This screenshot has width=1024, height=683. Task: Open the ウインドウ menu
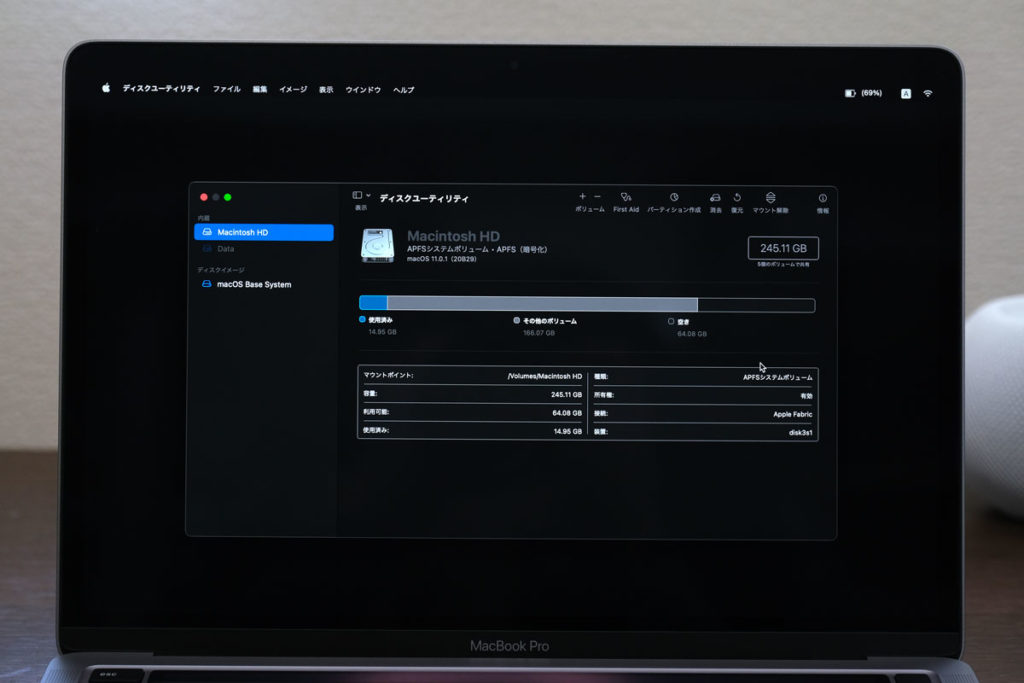363,89
